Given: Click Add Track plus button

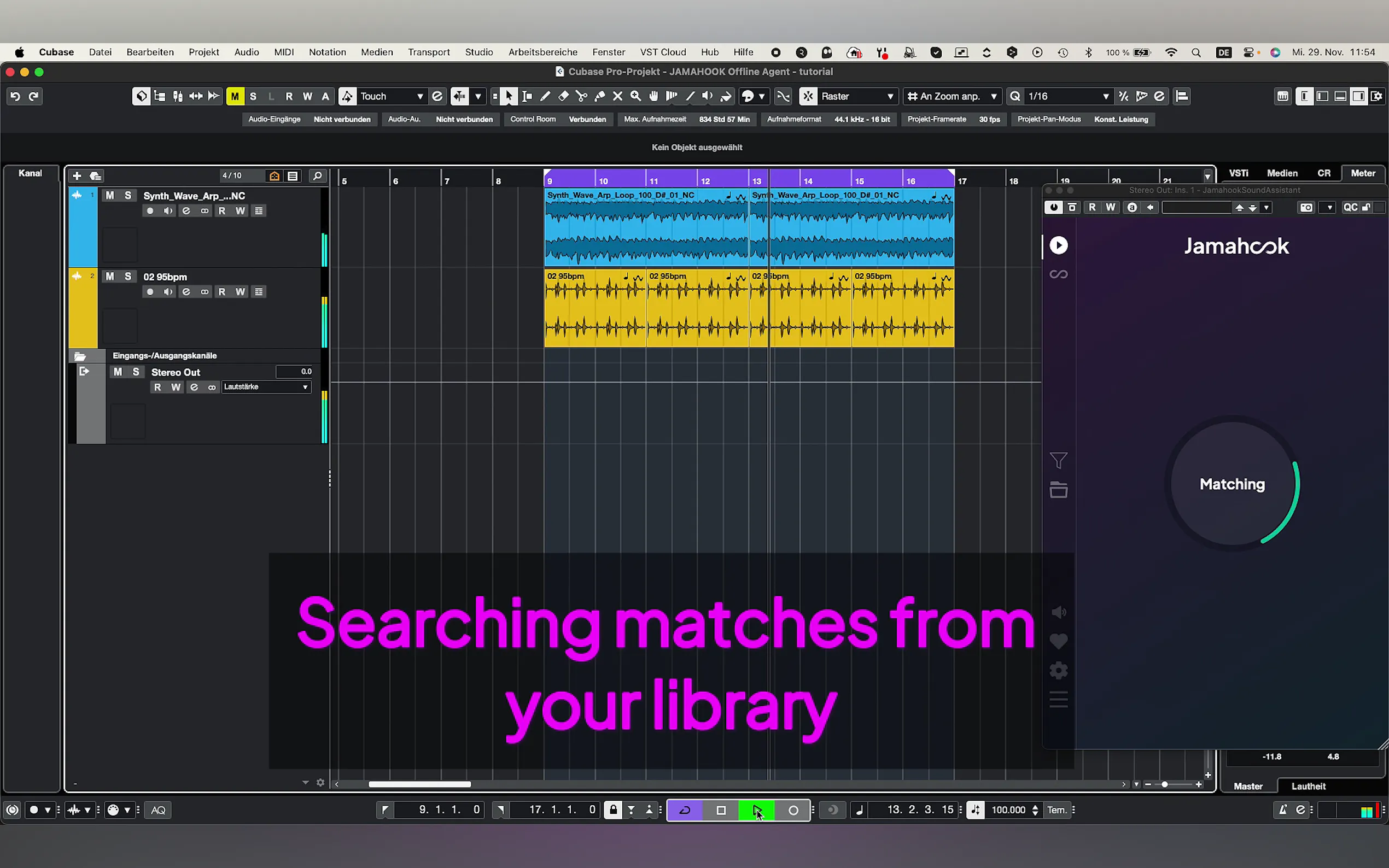Looking at the screenshot, I should 77,176.
